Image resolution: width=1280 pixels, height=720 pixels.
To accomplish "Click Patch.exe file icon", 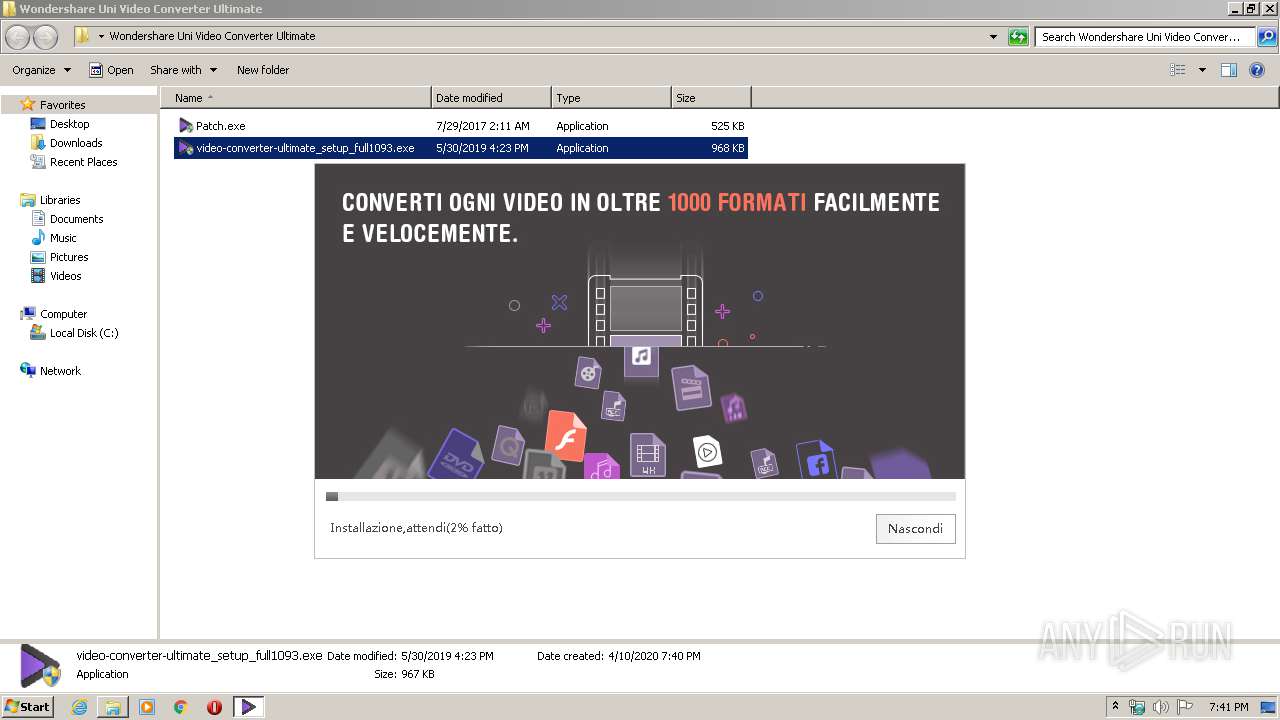I will tap(186, 126).
